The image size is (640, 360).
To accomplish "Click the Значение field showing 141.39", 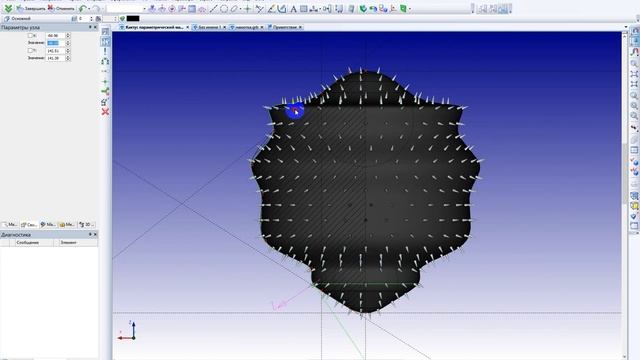I will [x=56, y=58].
